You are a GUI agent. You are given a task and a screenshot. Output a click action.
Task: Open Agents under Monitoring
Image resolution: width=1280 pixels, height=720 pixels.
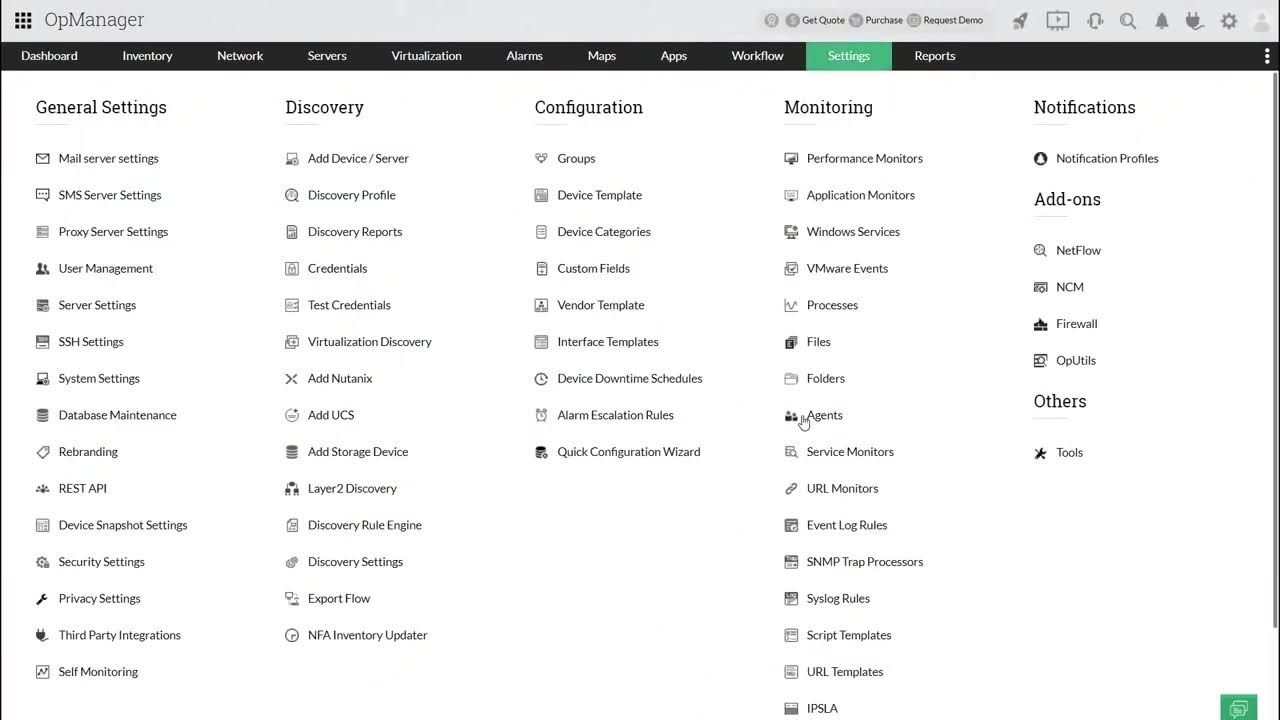click(x=825, y=415)
